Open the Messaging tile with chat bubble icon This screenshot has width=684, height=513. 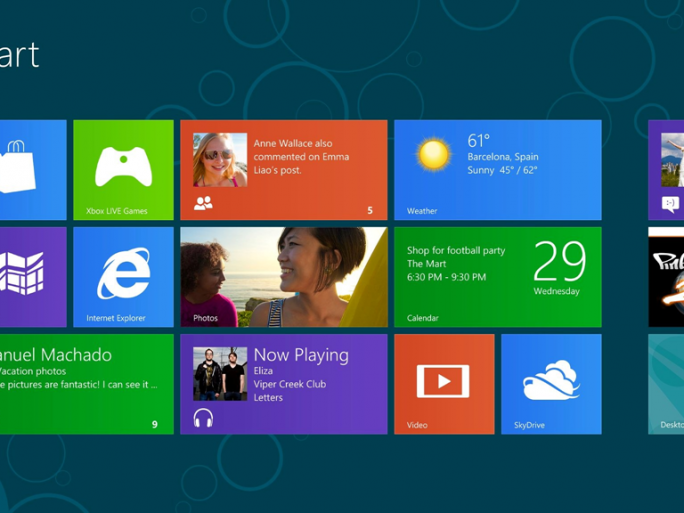click(666, 170)
